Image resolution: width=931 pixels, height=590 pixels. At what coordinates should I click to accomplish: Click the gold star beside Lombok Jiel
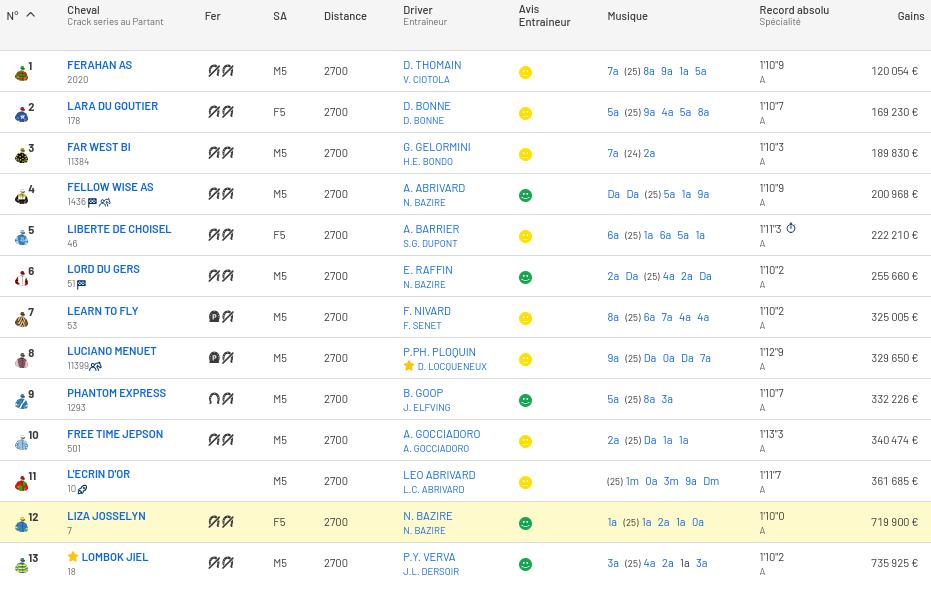[x=73, y=557]
